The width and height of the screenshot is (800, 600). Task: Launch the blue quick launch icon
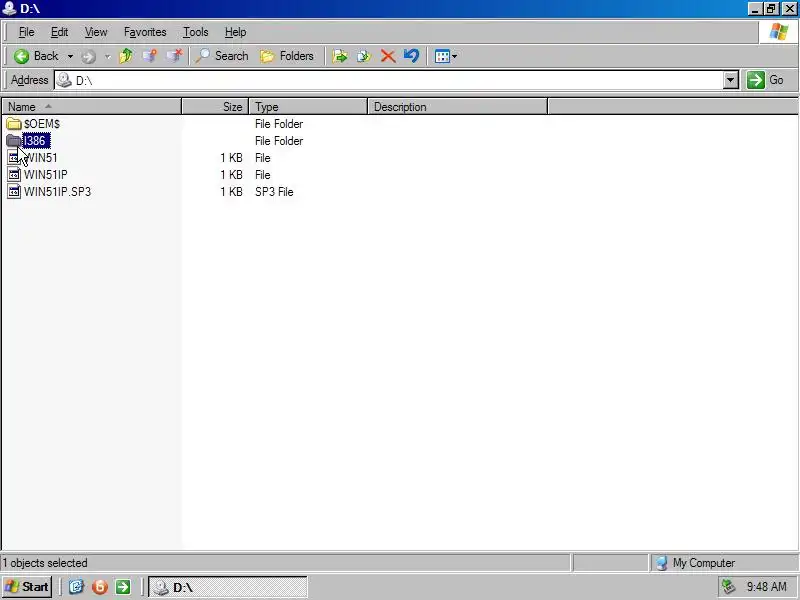click(x=76, y=587)
